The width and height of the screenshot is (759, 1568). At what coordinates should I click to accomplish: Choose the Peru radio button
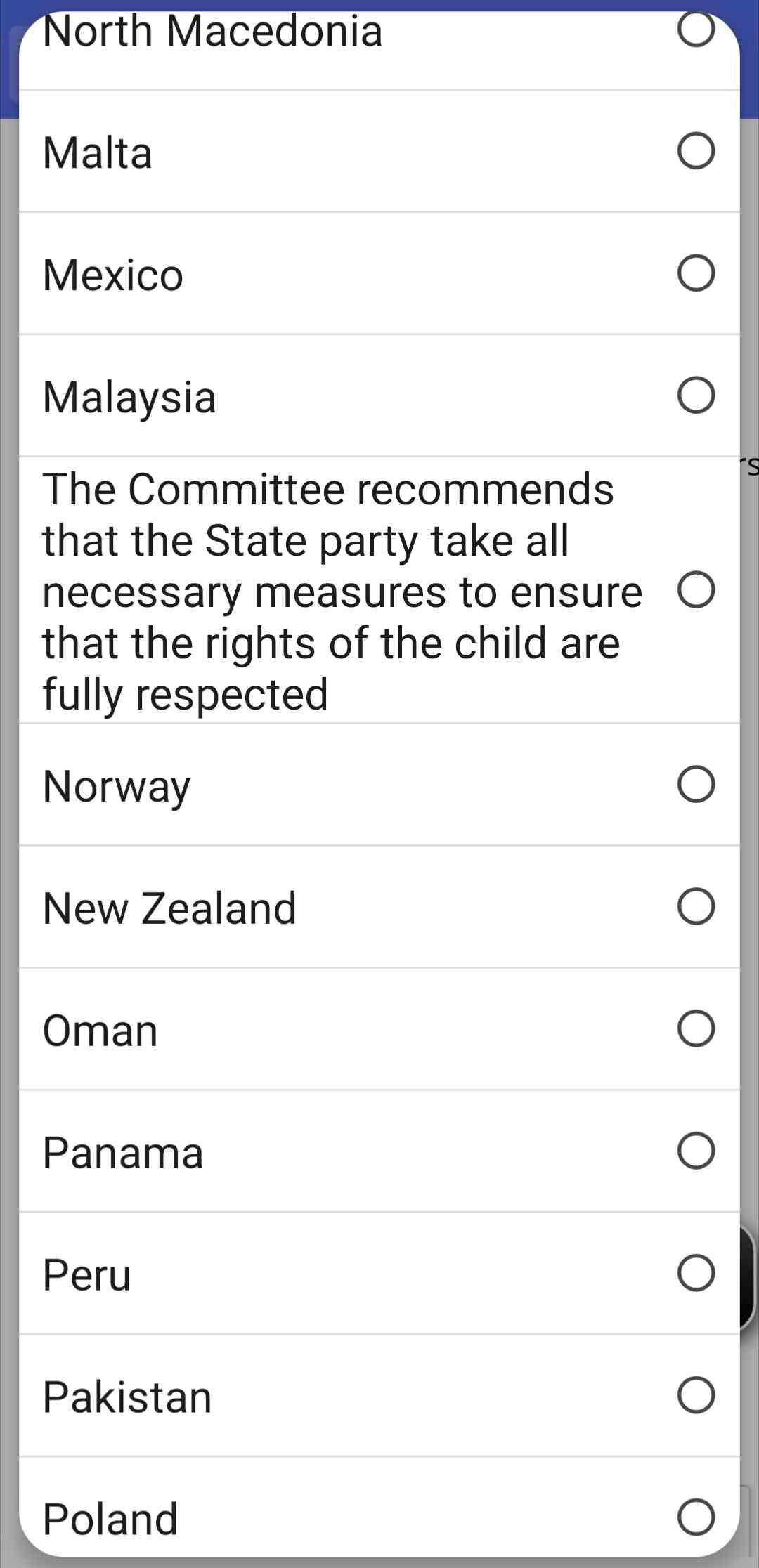pyautogui.click(x=696, y=1273)
